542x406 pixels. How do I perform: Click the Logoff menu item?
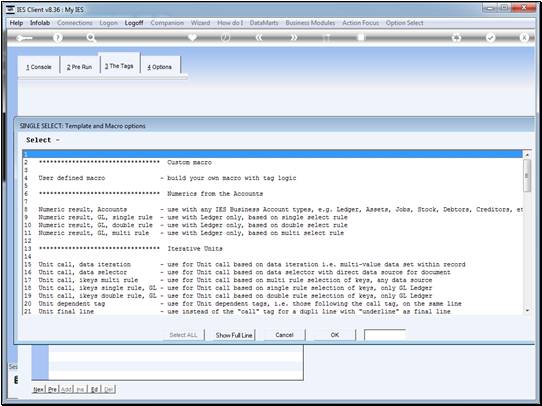point(134,23)
